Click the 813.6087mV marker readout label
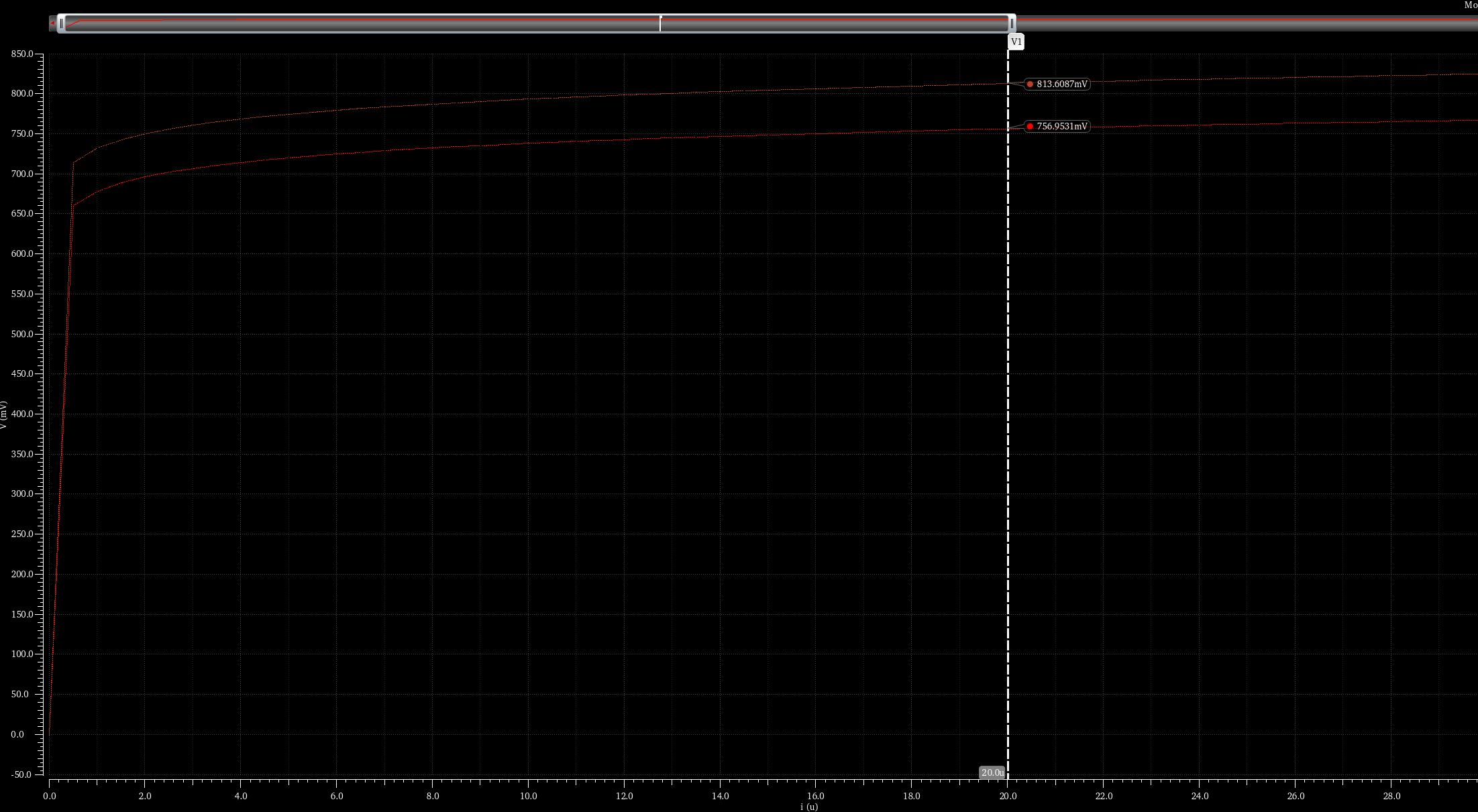The image size is (1478, 812). coord(1061,84)
